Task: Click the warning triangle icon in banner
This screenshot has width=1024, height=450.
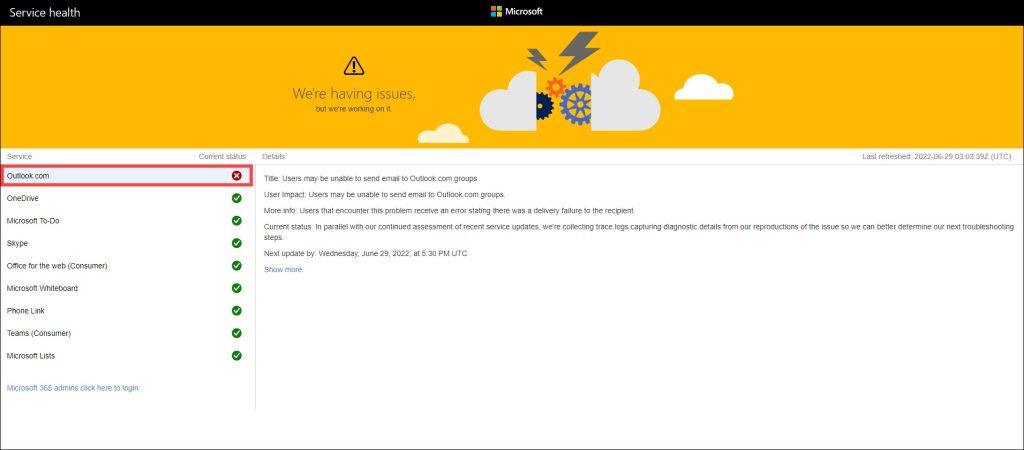Action: tap(354, 65)
